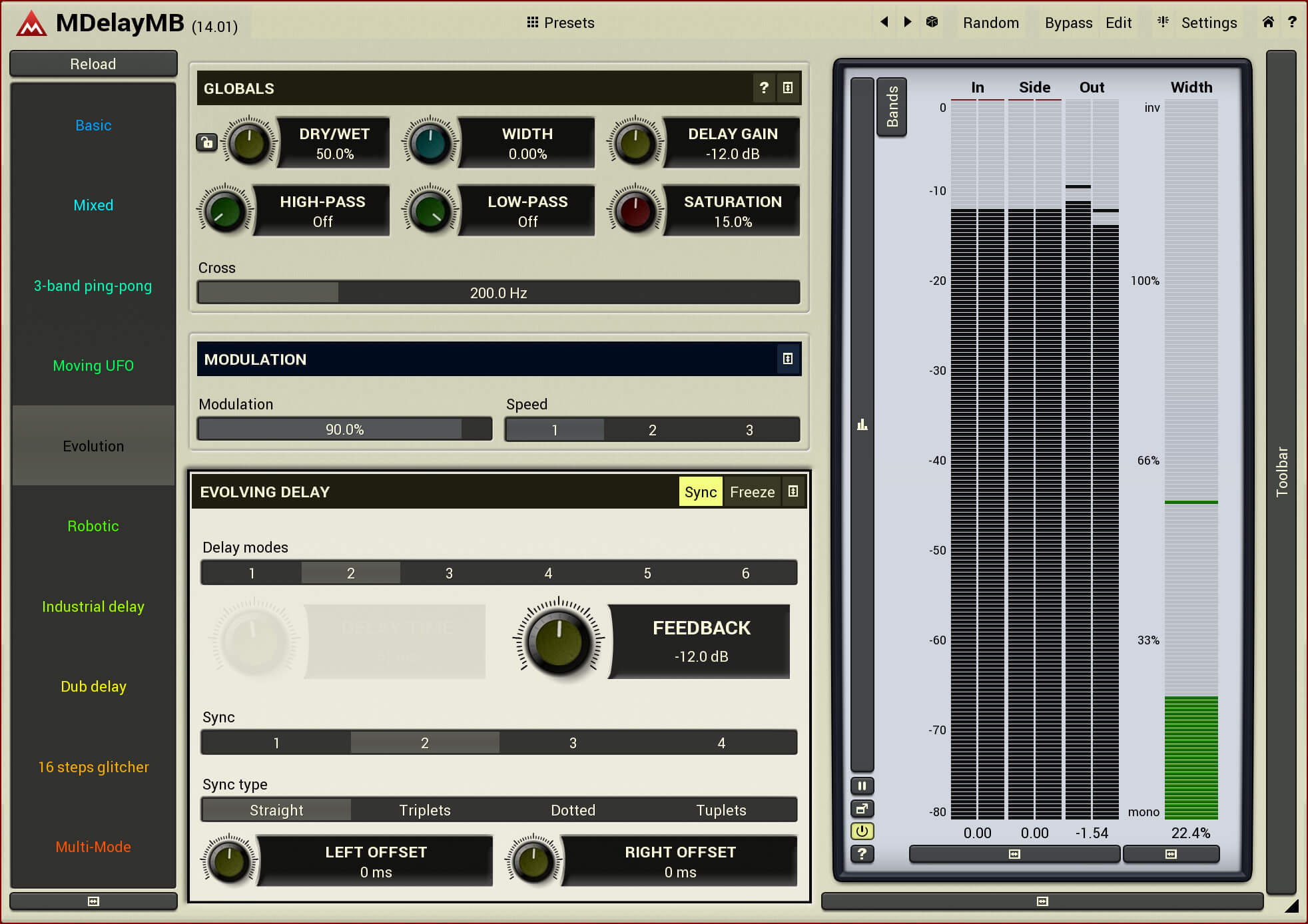This screenshot has width=1308, height=924.
Task: Select the Dub delay preset
Action: [x=93, y=686]
